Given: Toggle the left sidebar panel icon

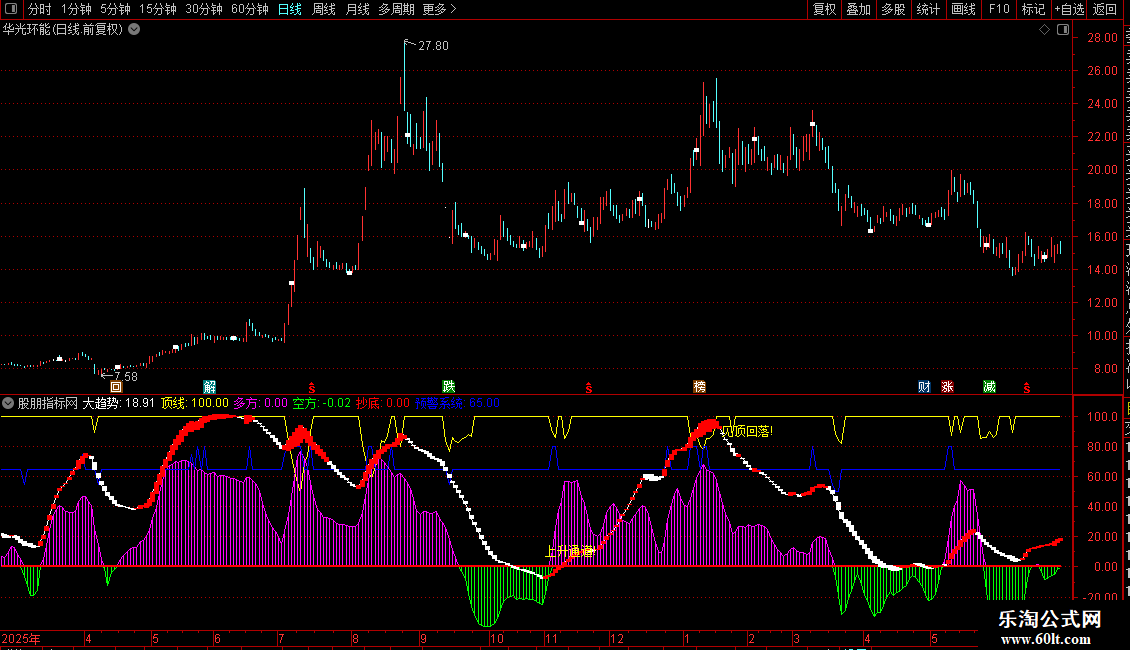Looking at the screenshot, I should [x=11, y=9].
